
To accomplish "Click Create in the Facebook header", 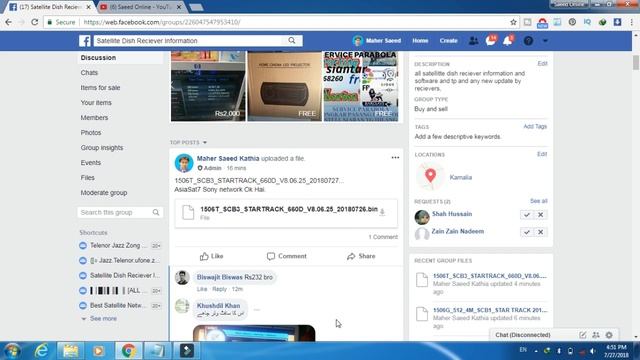I will tap(448, 41).
